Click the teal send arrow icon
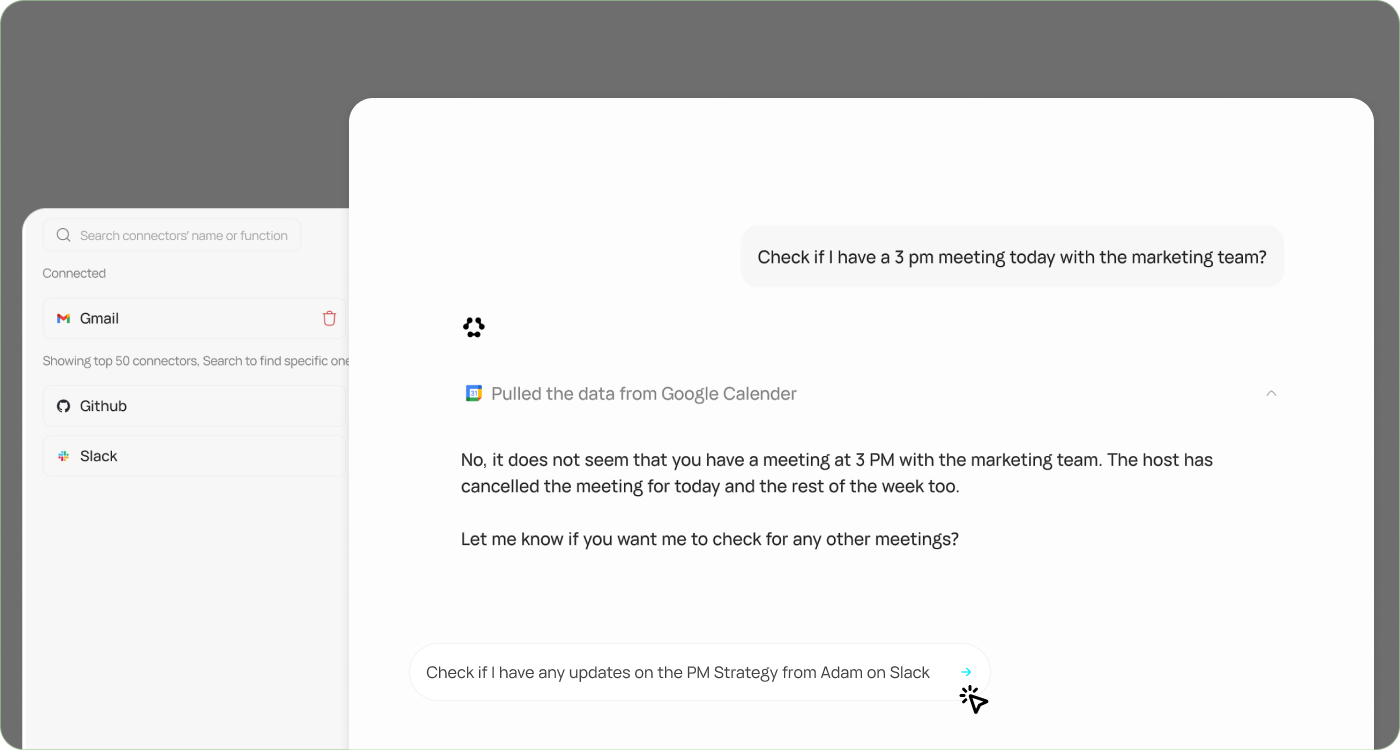1400x750 pixels. (x=964, y=672)
